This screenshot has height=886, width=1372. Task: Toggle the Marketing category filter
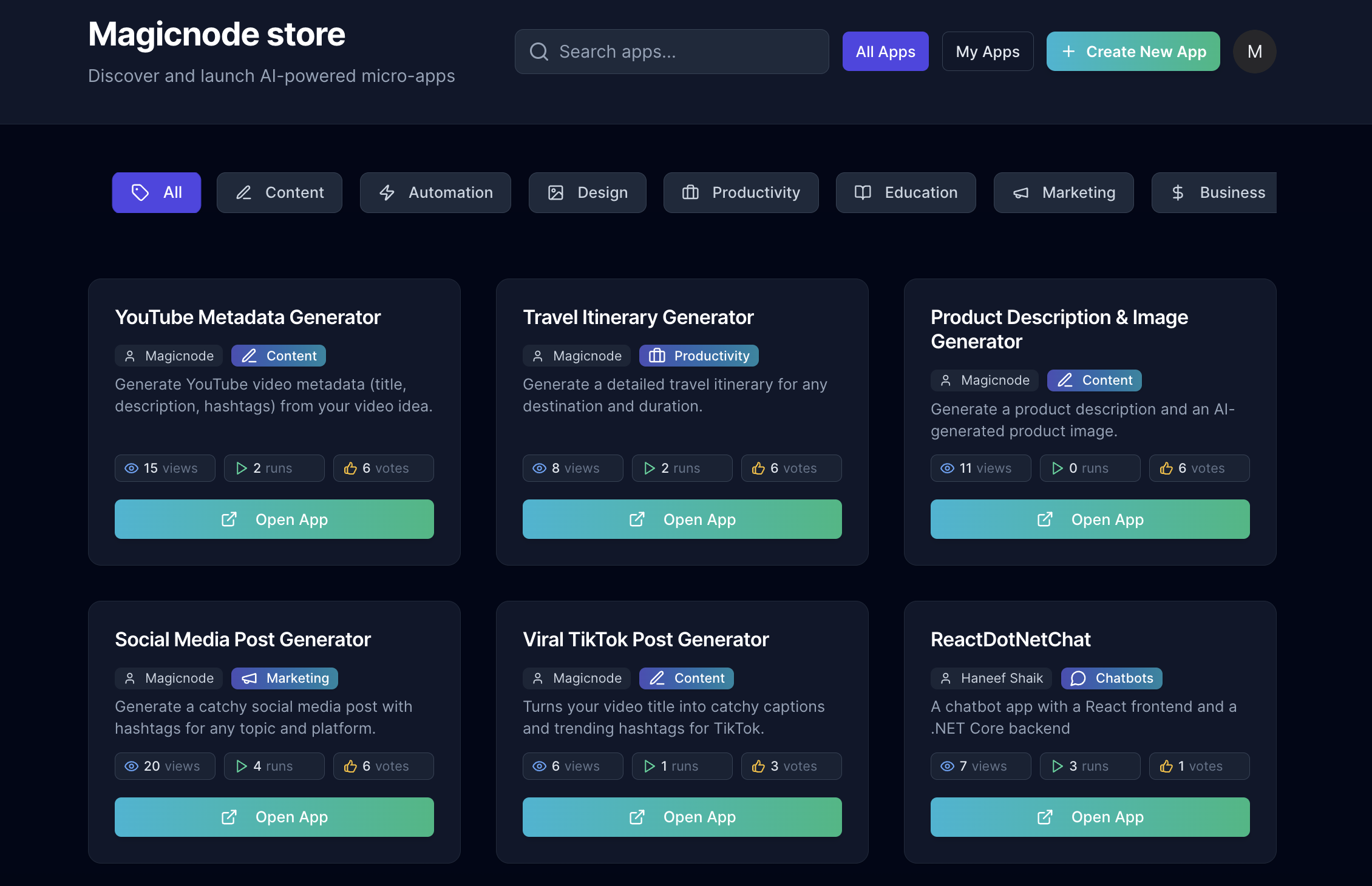click(1063, 192)
